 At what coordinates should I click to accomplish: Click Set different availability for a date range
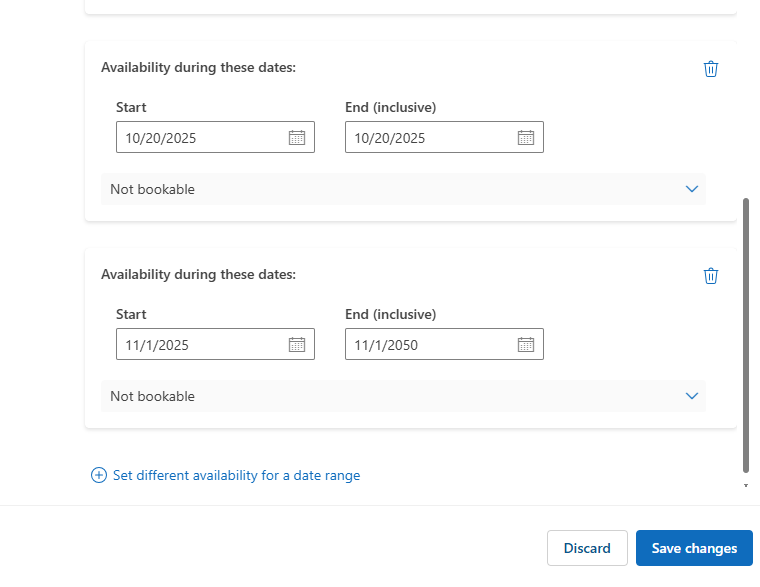(236, 476)
